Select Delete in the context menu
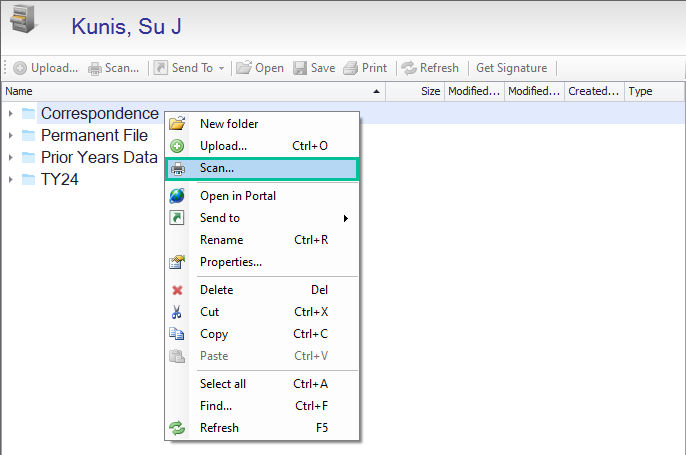This screenshot has height=455, width=686. point(217,290)
